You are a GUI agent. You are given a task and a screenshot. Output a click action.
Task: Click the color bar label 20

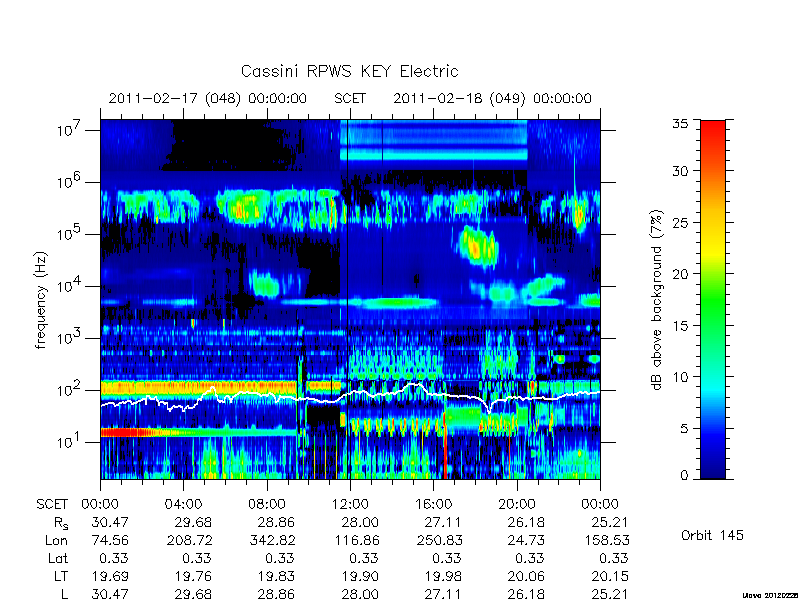click(x=680, y=274)
